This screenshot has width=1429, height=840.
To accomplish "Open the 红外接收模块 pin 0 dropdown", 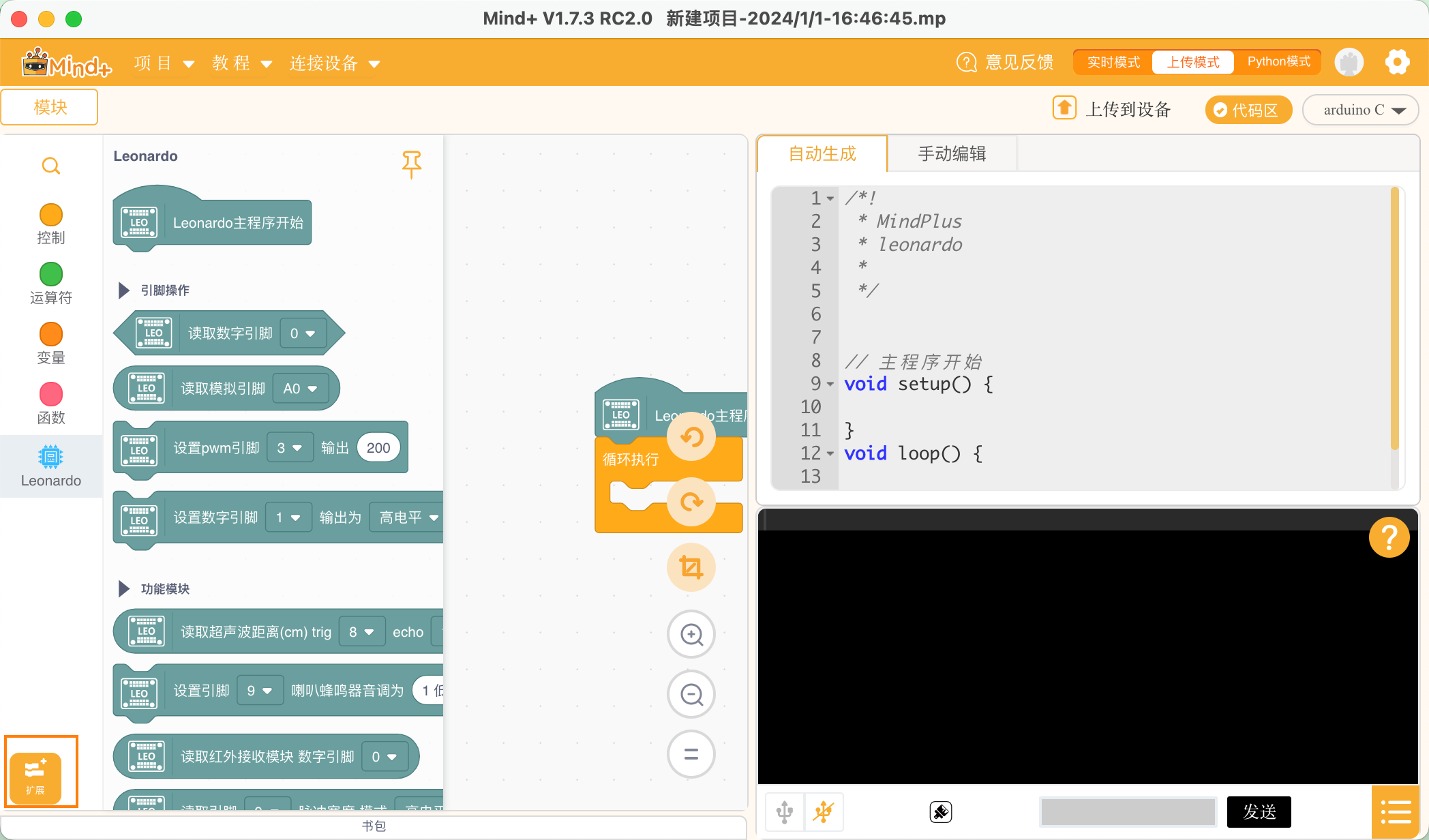I will pyautogui.click(x=384, y=757).
